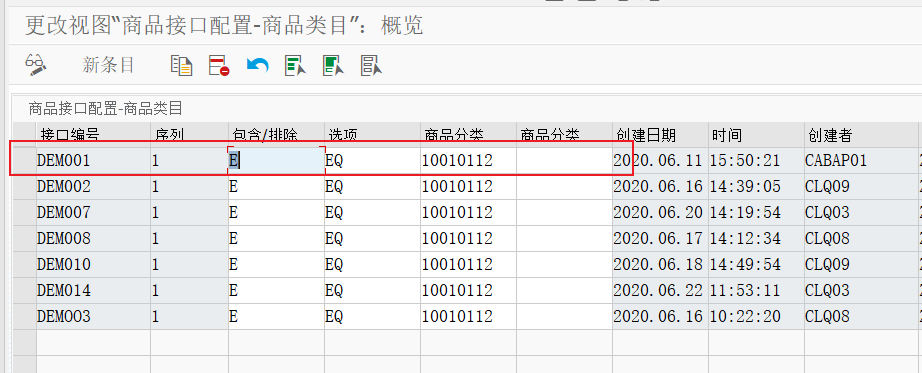Viewport: 922px width, 373px height.
Task: Click the time cell 15:50:21
Action: (756, 161)
